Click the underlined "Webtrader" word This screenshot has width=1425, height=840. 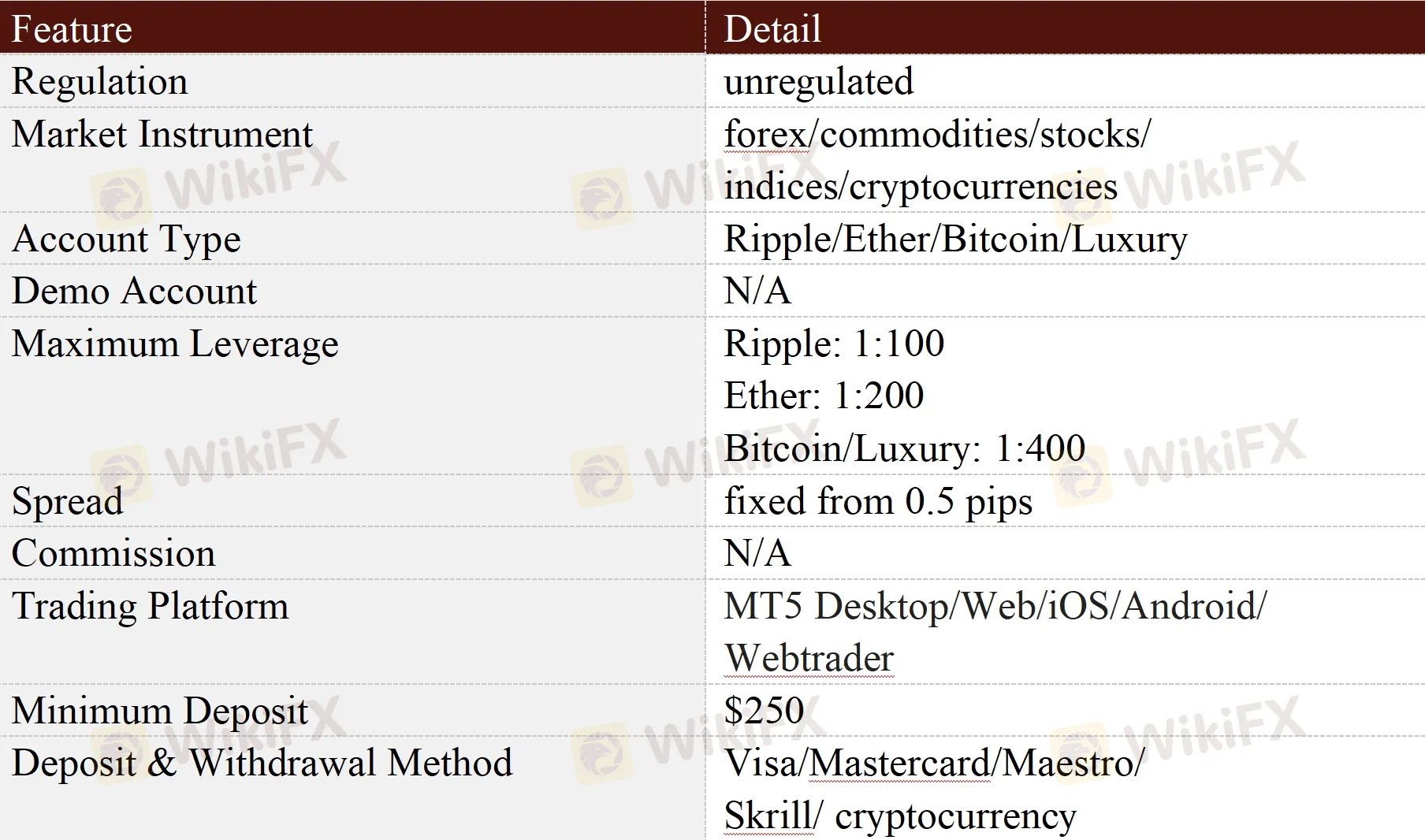click(809, 658)
